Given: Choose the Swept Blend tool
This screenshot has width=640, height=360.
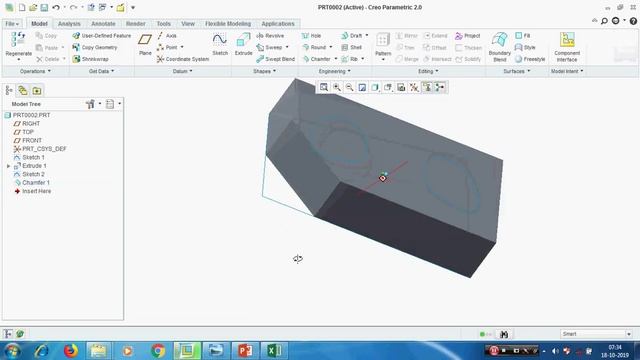Looking at the screenshot, I should tap(276, 59).
